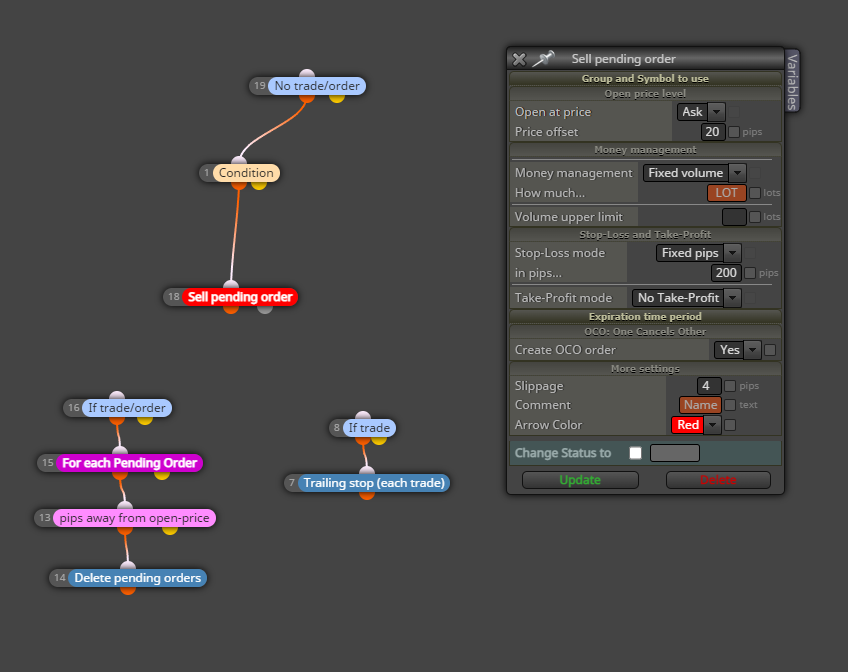The width and height of the screenshot is (848, 672).
Task: Click number badge 19 on No trade/order
Action: (260, 86)
